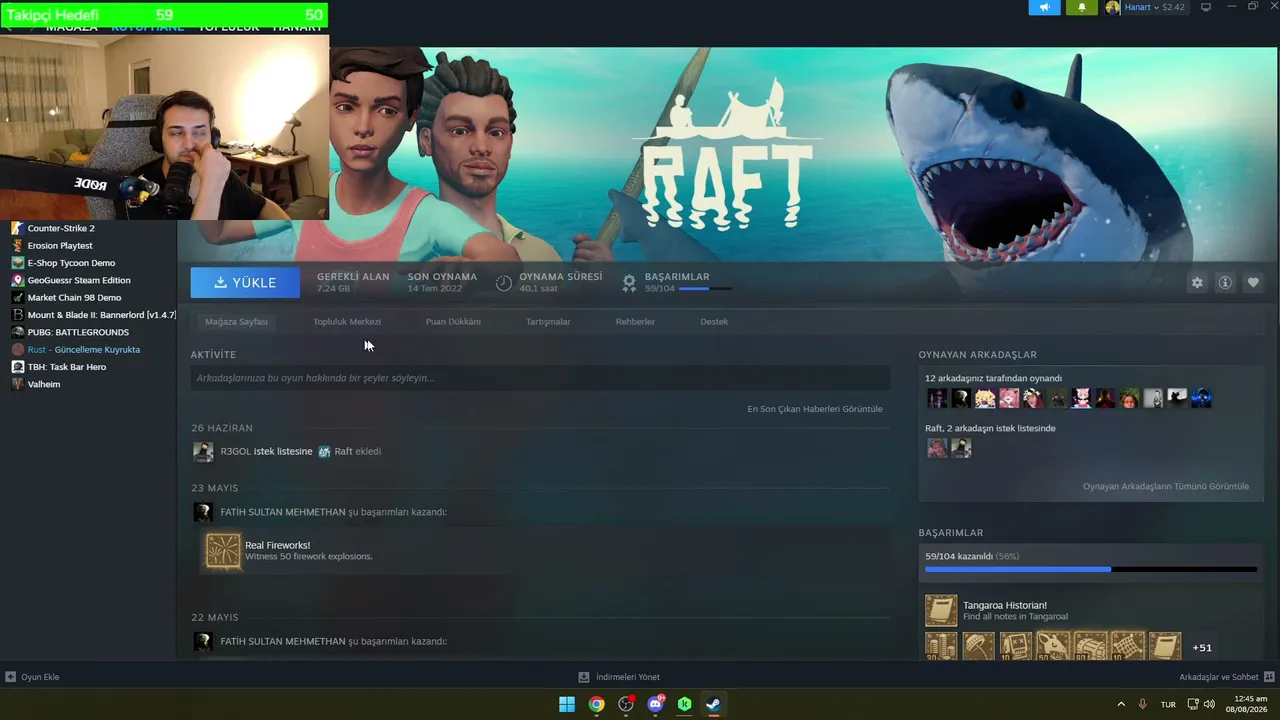Open the Destek tab
Screen dimensions: 1280x720
[714, 322]
